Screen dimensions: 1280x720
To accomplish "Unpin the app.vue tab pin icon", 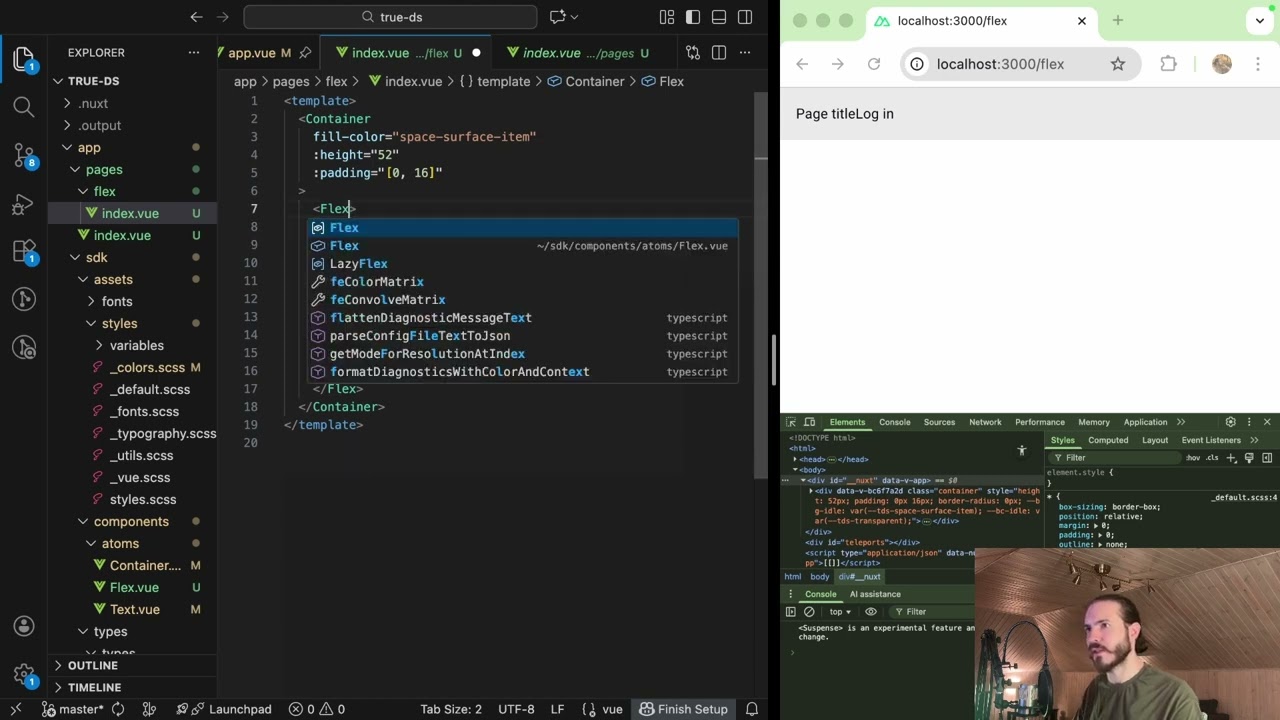I will (305, 53).
